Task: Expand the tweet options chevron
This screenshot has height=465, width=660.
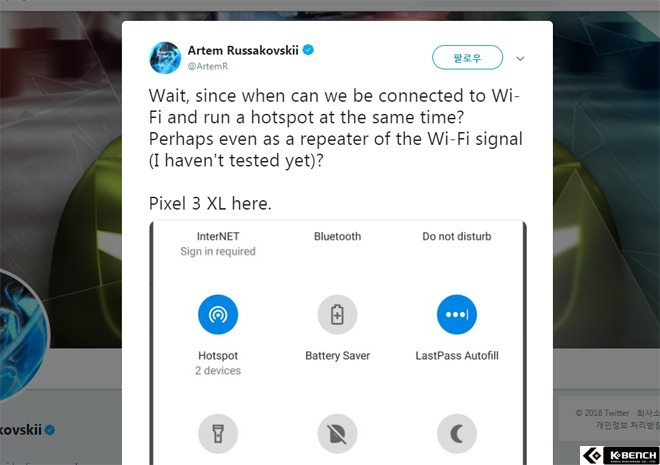Action: pos(520,58)
